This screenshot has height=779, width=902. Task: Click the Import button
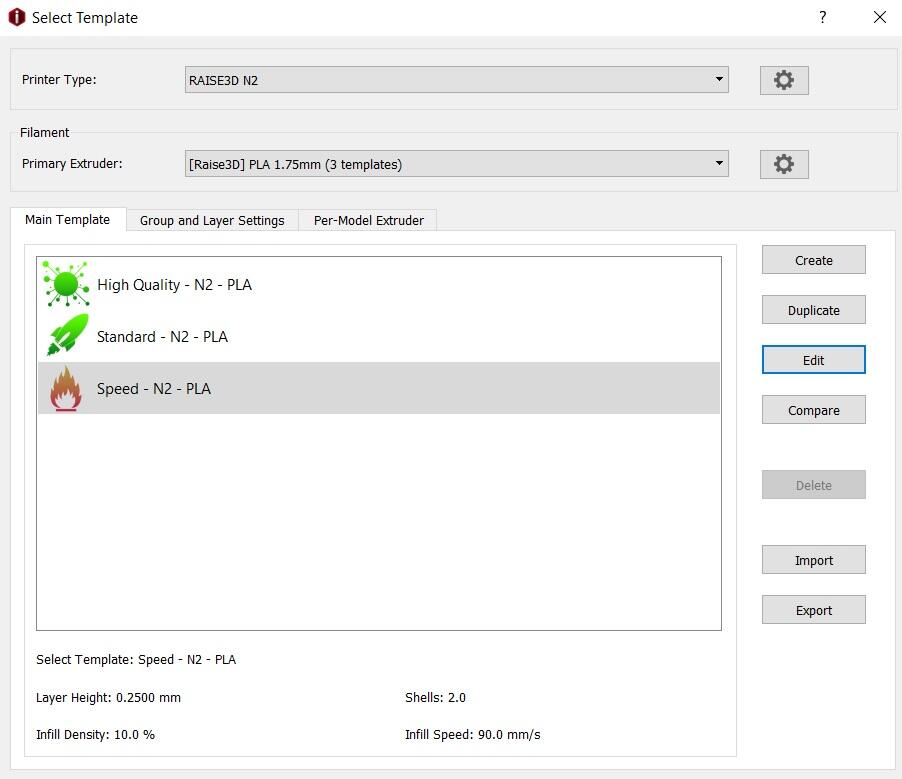(x=813, y=560)
